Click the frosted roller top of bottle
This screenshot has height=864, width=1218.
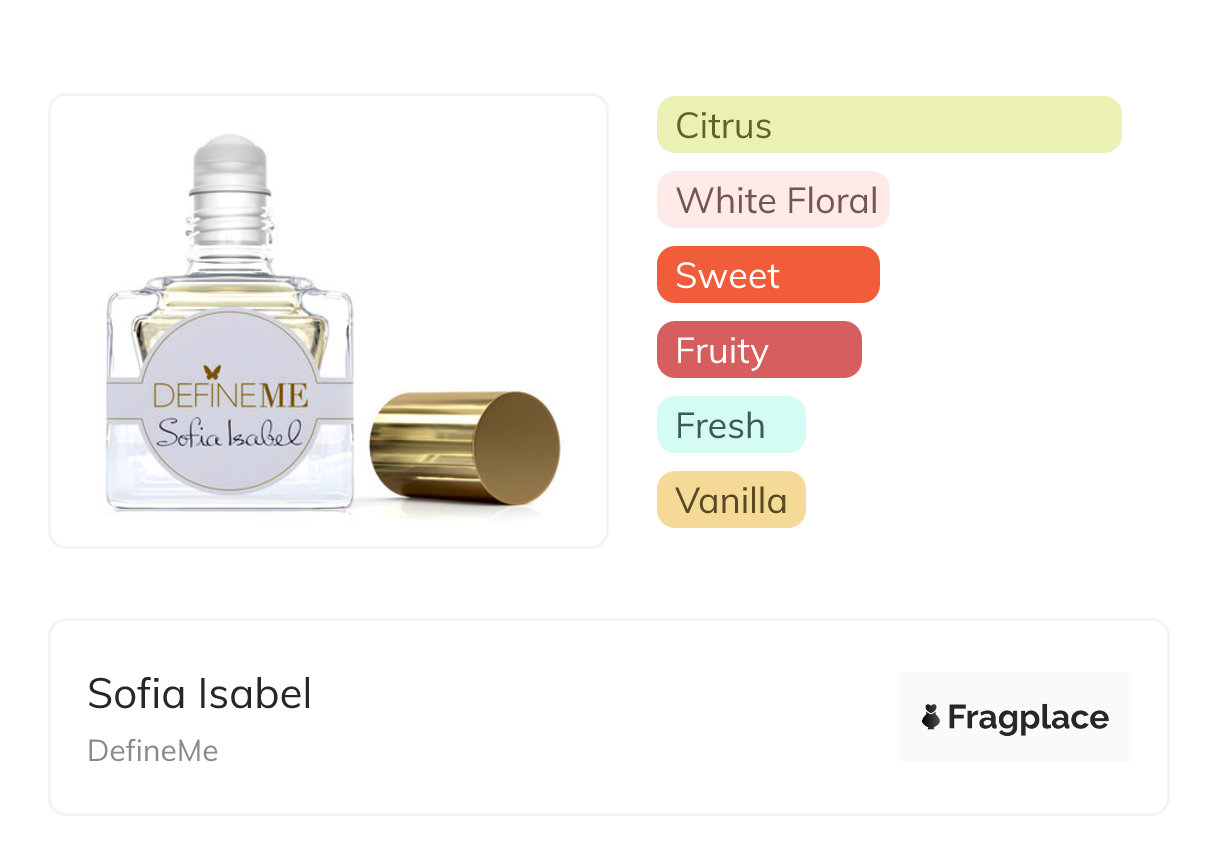[230, 158]
